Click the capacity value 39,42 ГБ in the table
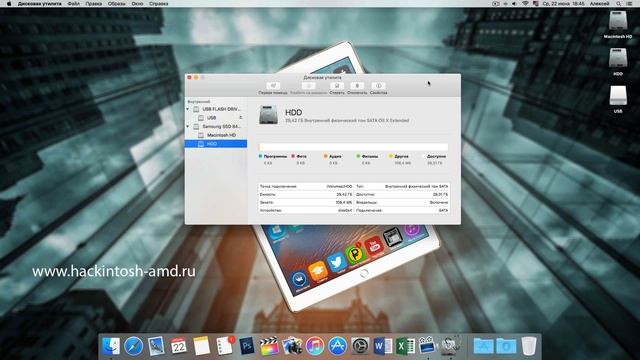Viewport: 640px width, 360px height. (x=344, y=195)
